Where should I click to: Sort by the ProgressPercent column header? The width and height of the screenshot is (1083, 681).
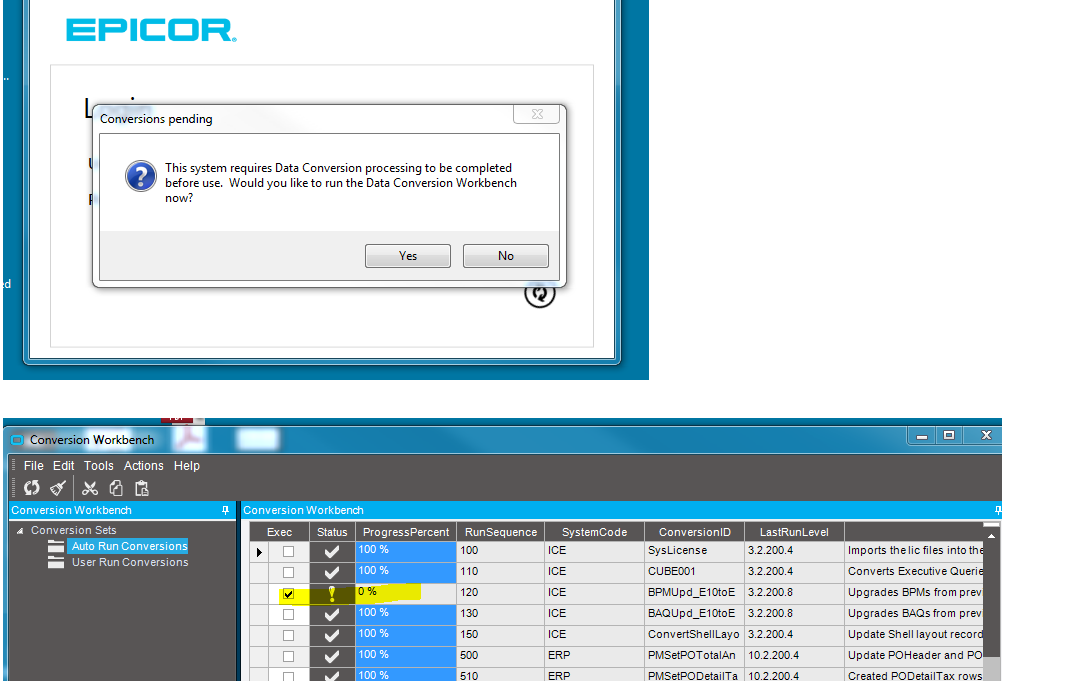[406, 532]
